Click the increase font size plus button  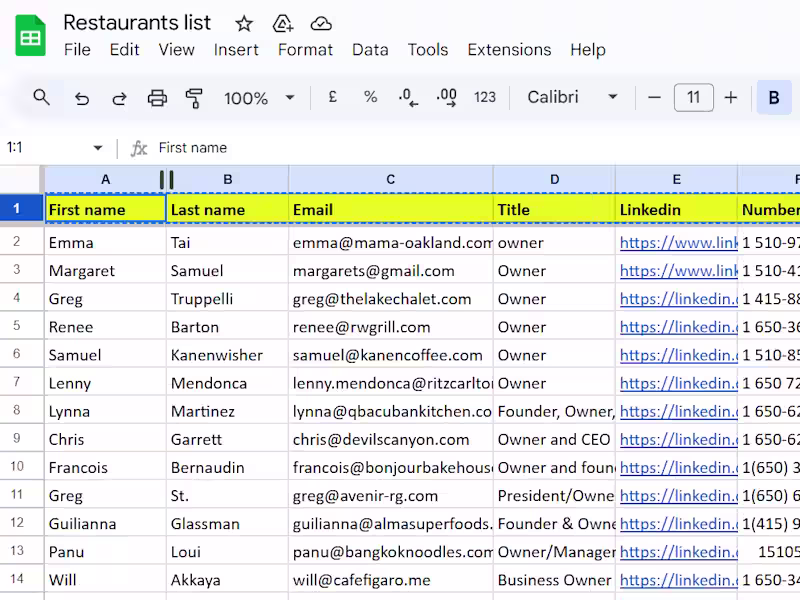point(731,97)
